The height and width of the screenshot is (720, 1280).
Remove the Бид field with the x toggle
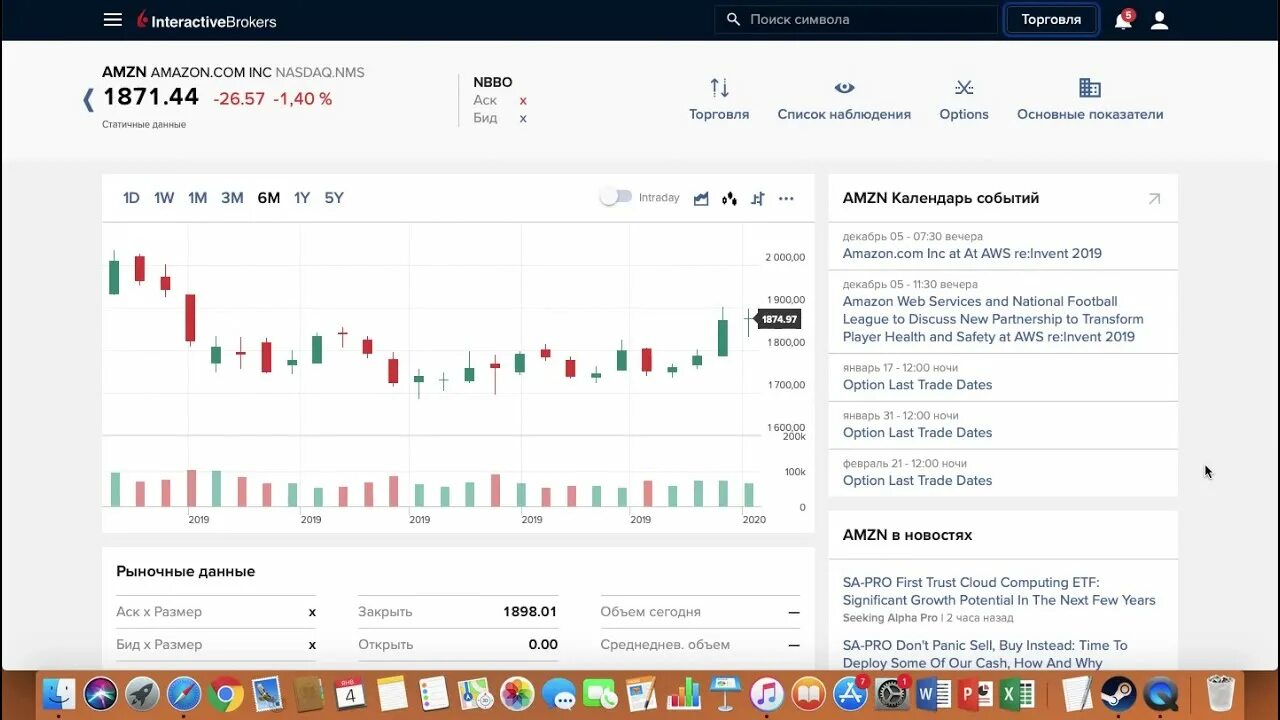(x=523, y=118)
